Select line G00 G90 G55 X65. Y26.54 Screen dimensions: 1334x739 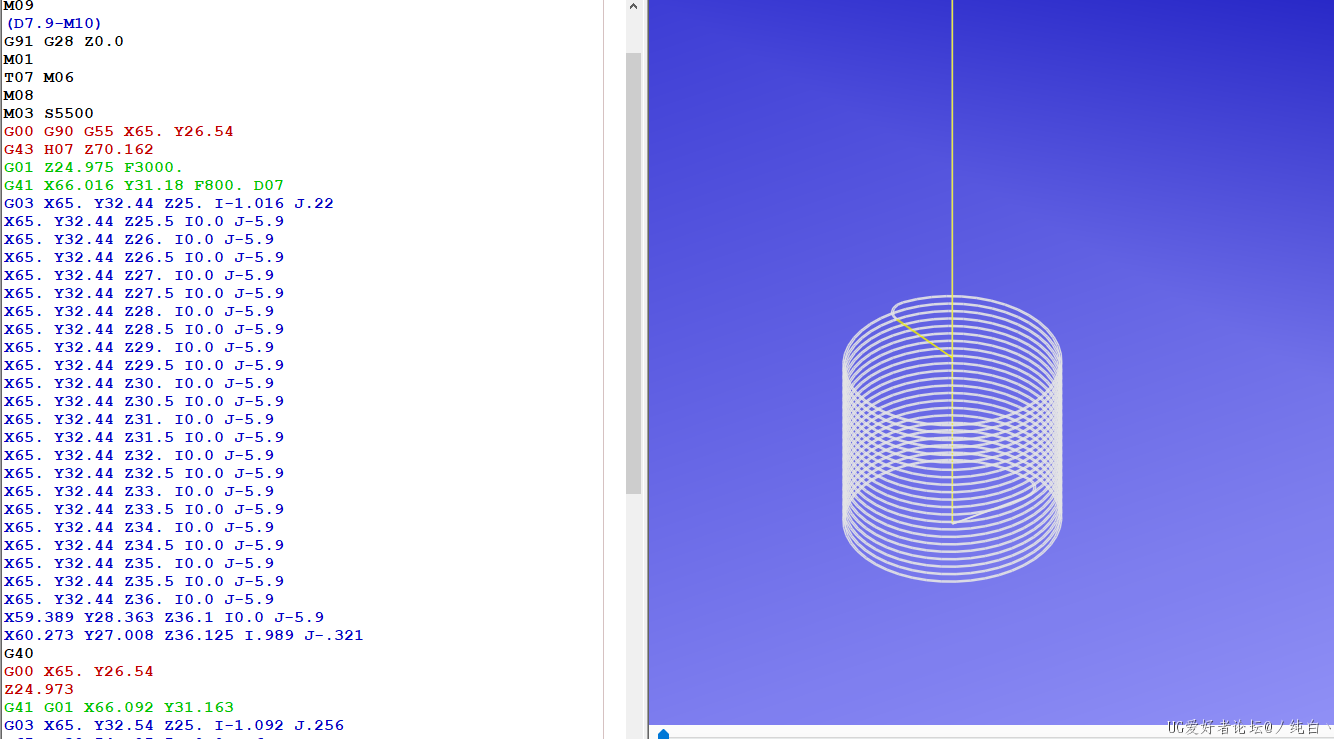pyautogui.click(x=119, y=131)
